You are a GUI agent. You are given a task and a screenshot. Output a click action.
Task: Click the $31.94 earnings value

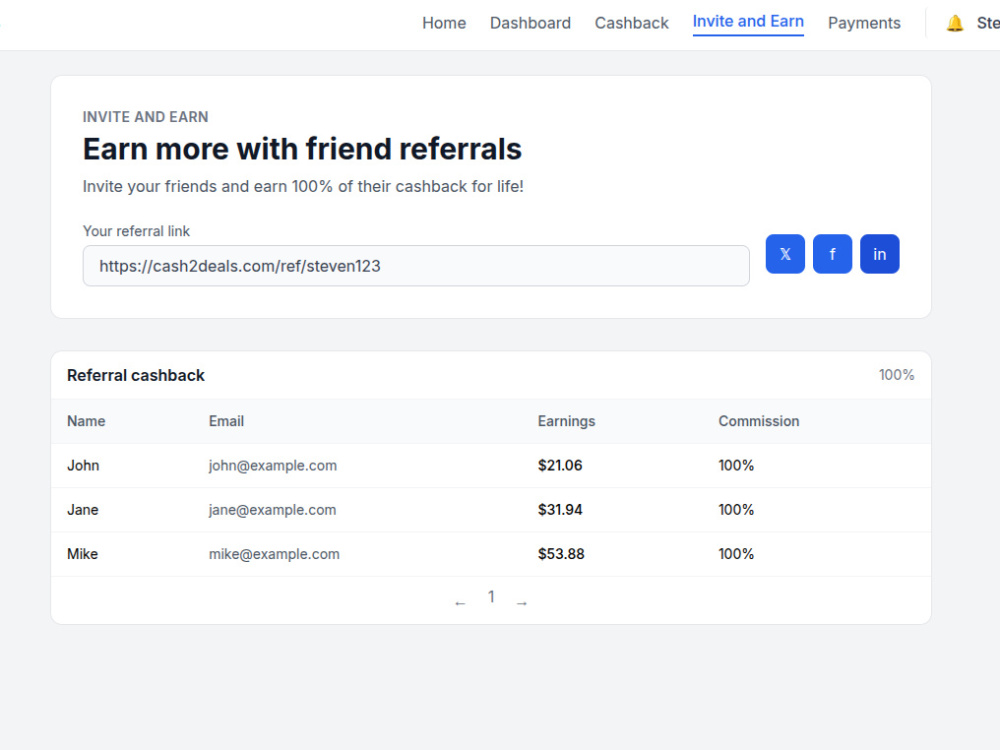(560, 510)
